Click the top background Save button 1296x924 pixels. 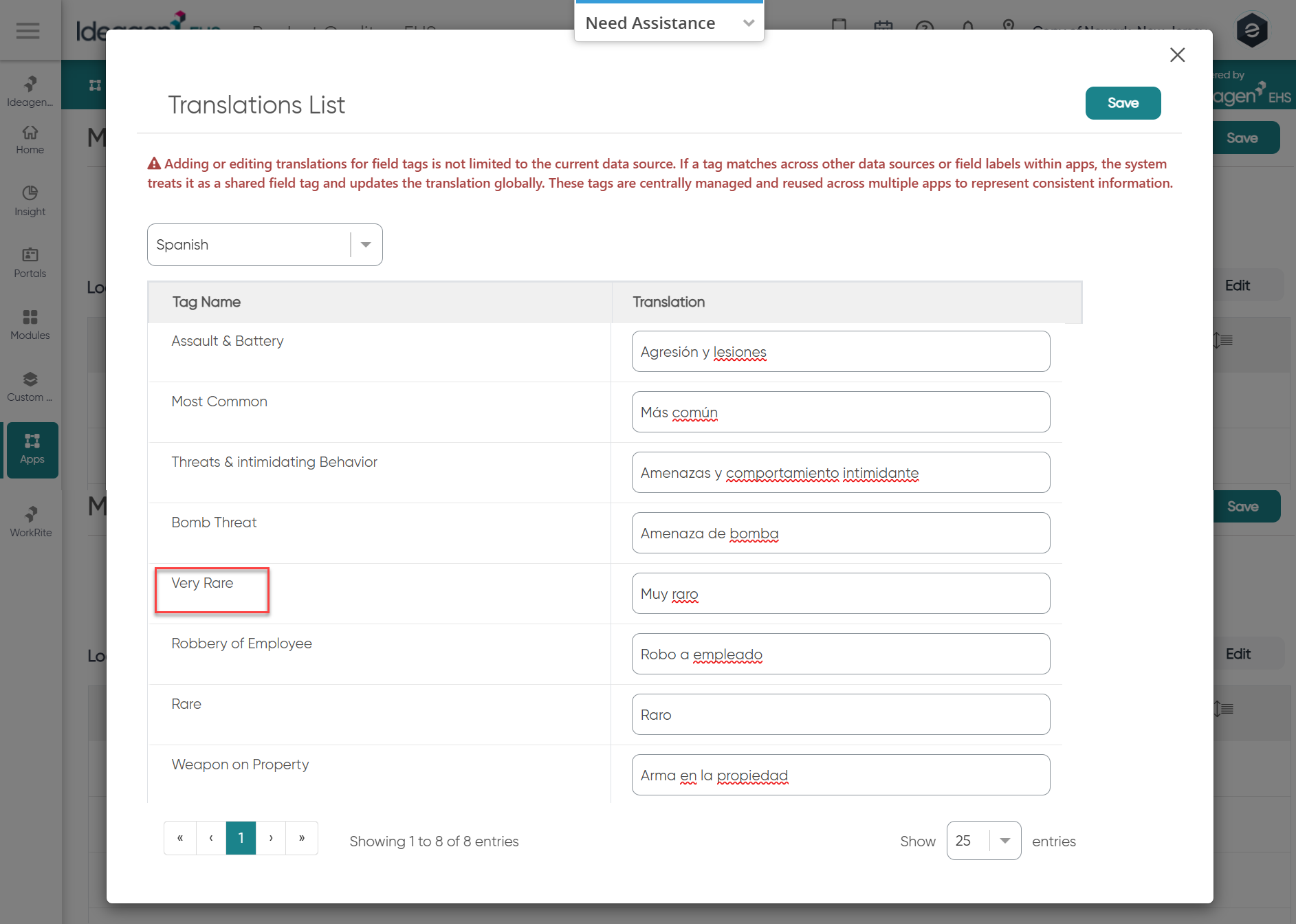point(1245,138)
